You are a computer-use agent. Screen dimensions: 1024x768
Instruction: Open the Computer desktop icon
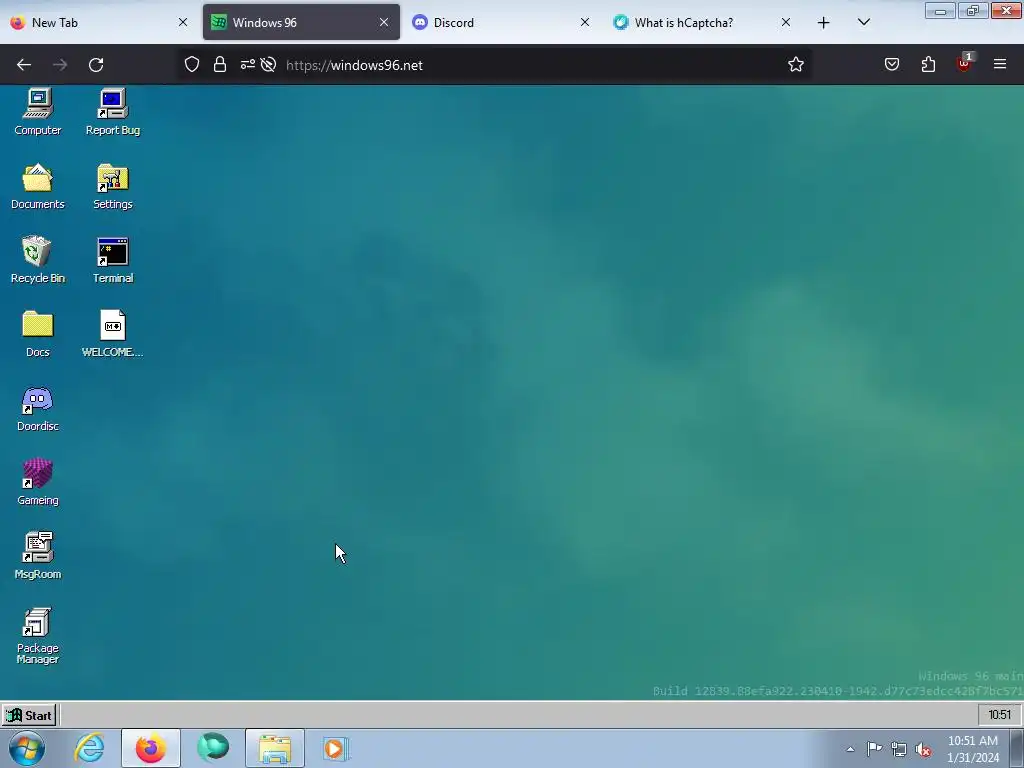point(37,111)
